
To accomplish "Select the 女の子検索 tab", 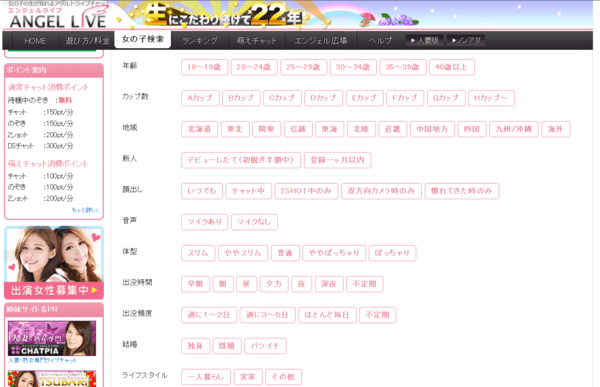I will pos(143,39).
